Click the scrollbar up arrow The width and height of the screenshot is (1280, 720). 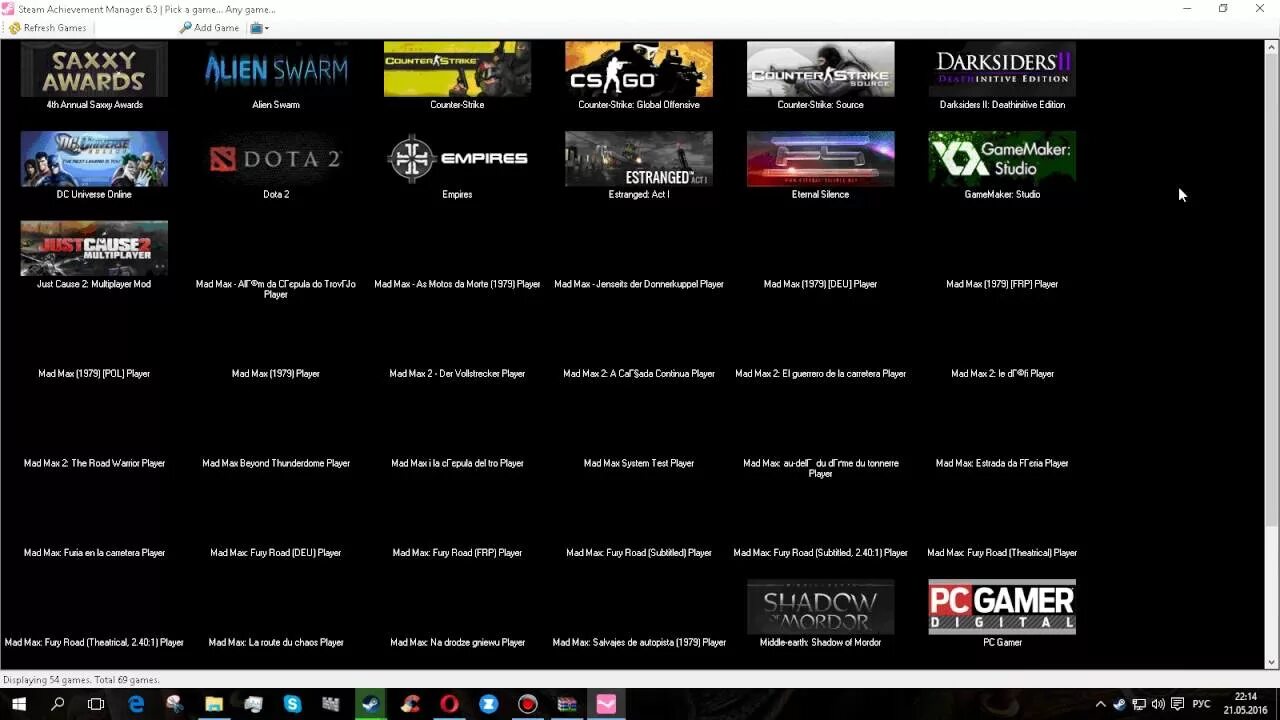coord(1272,47)
